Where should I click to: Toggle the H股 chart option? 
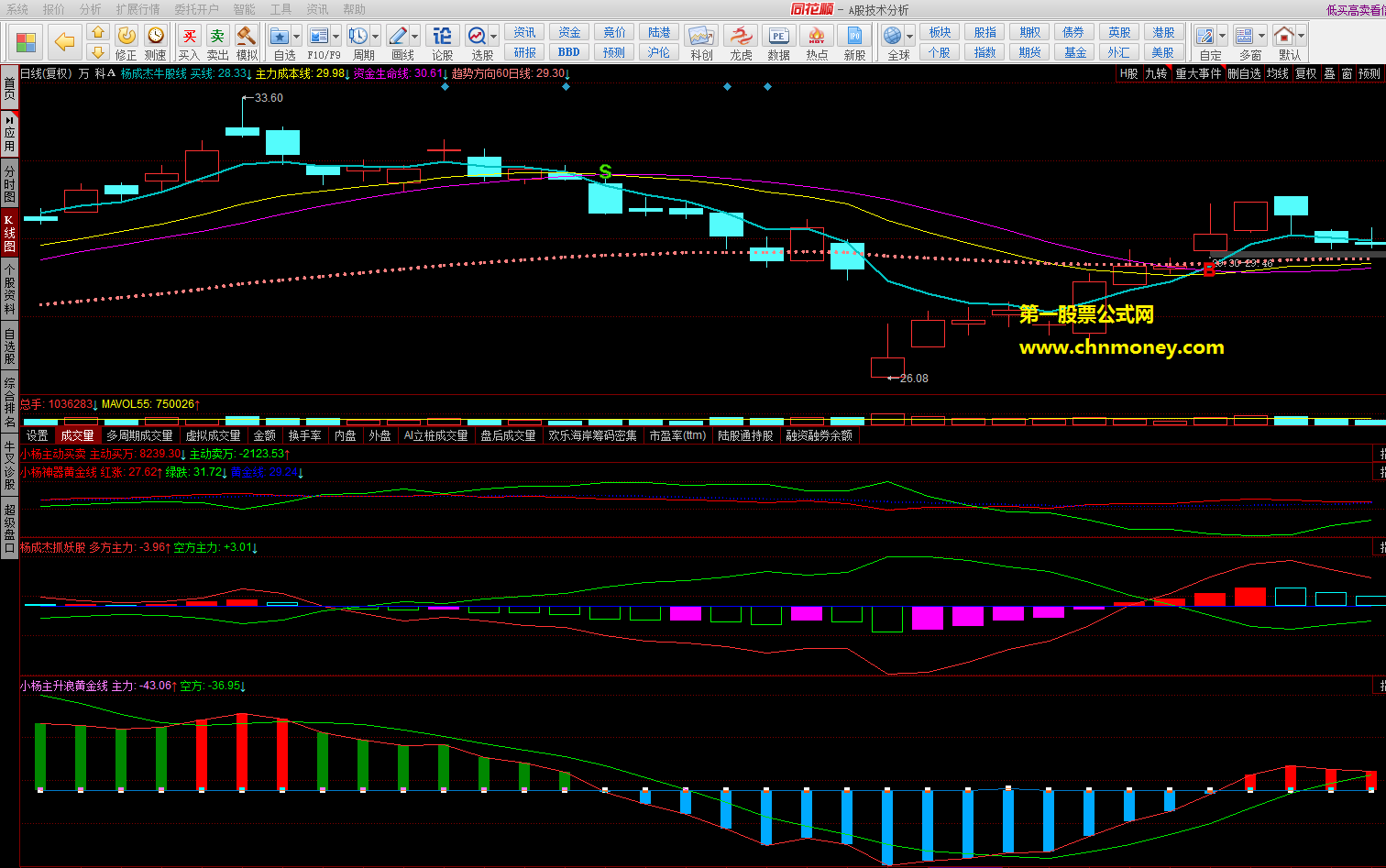tap(1129, 73)
